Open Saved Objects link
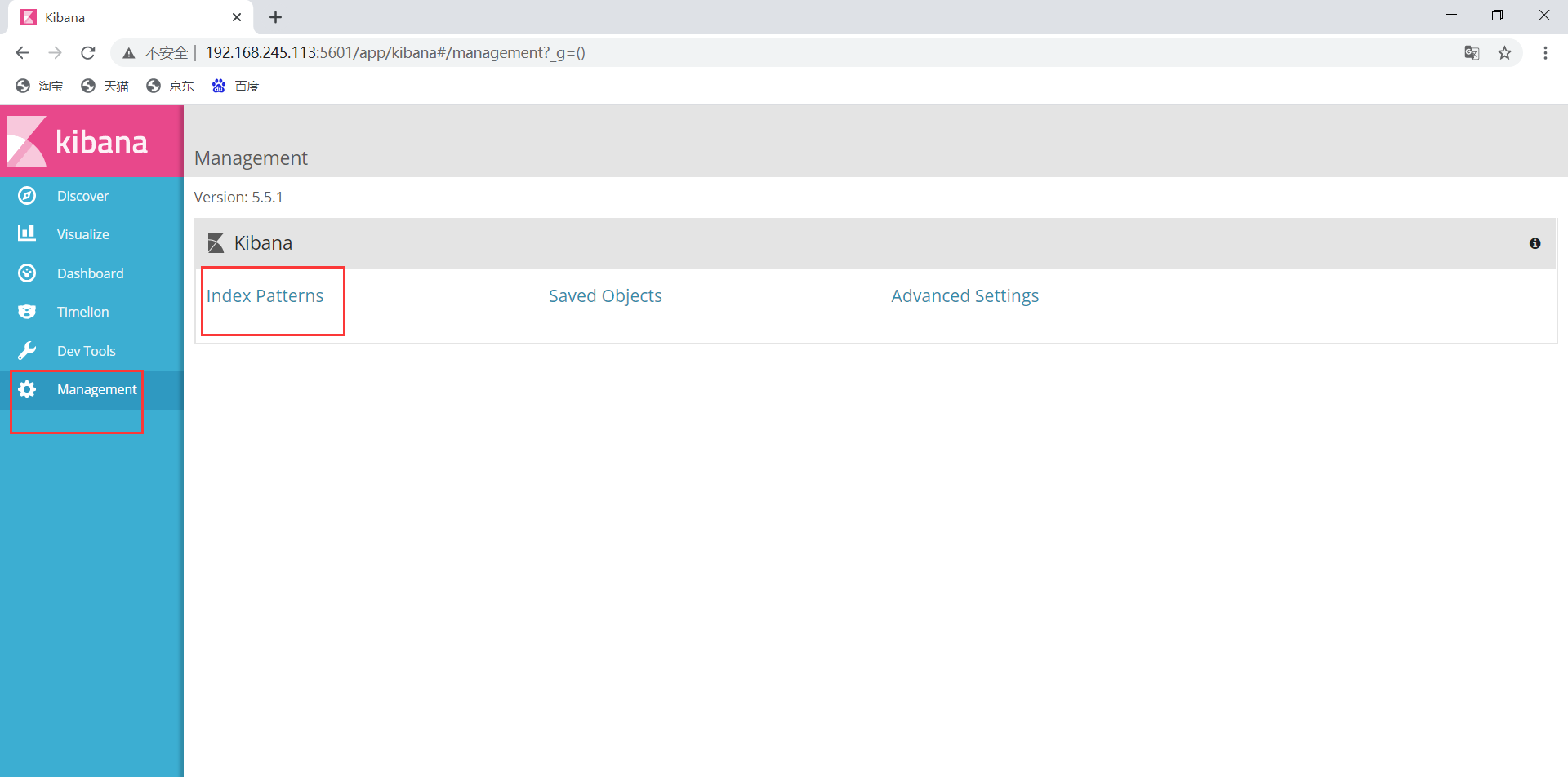Image resolution: width=1568 pixels, height=777 pixels. click(605, 295)
